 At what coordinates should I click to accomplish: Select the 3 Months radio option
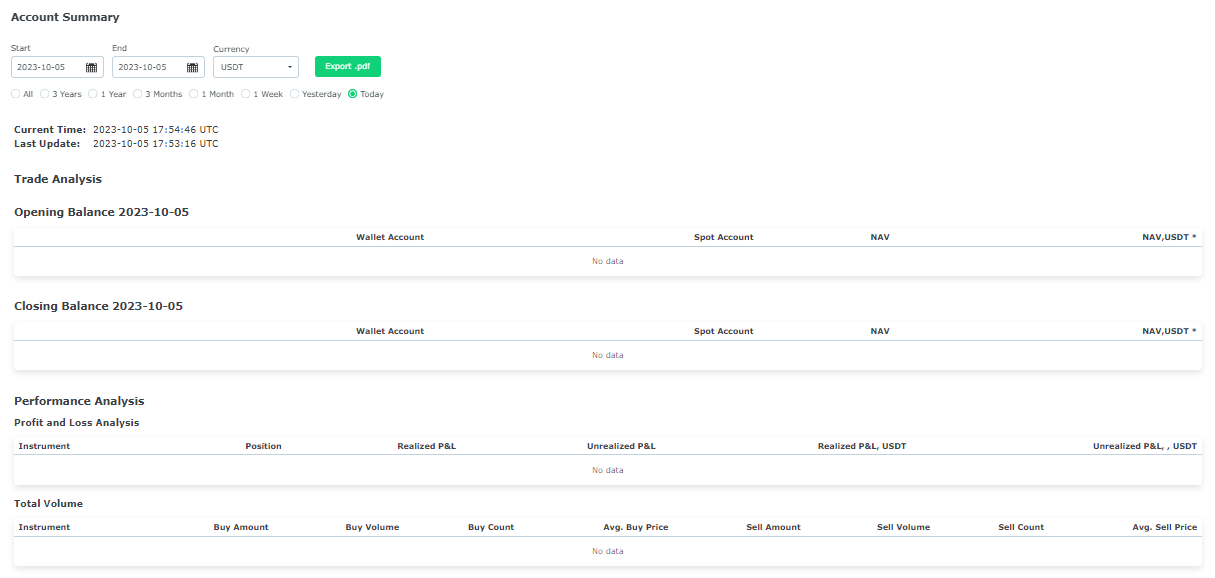pyautogui.click(x=137, y=94)
